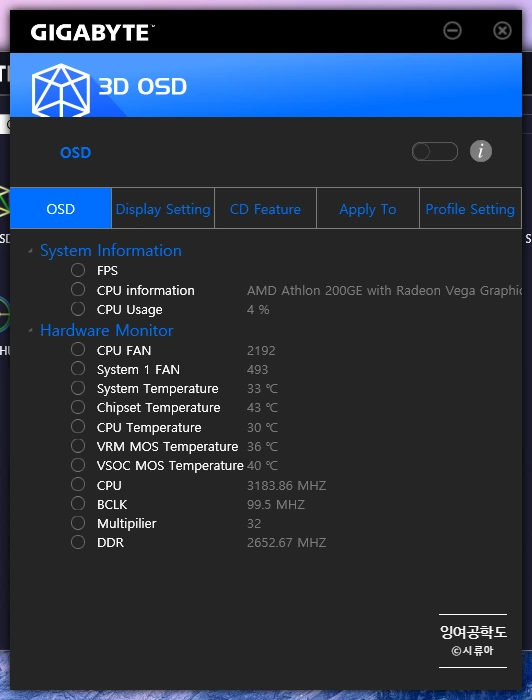The height and width of the screenshot is (700, 532).
Task: Click the AMD Athlon 200GE CPU text
Action: (x=384, y=291)
